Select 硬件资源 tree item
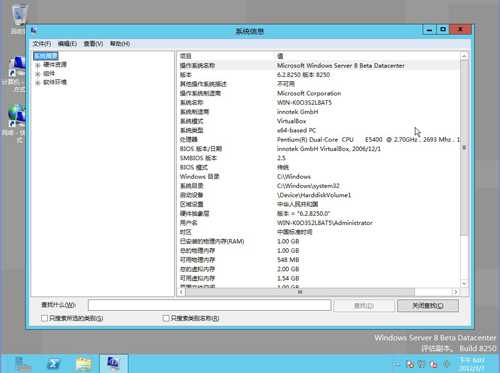The width and height of the screenshot is (500, 373). pos(55,65)
